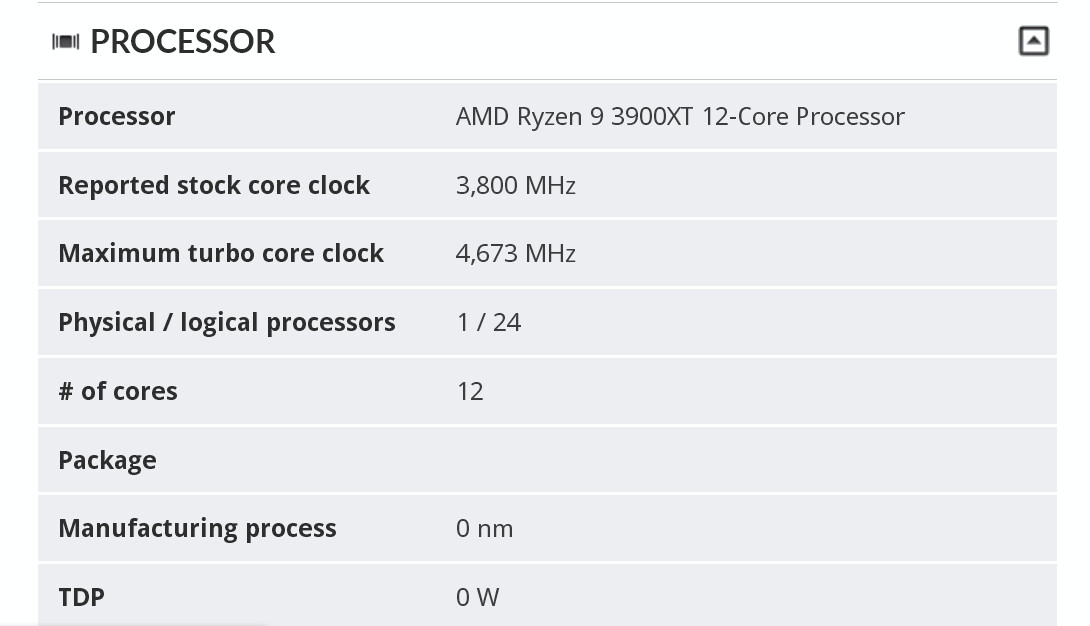The width and height of the screenshot is (1090, 626).
Task: Click the 1 / 24 value
Action: (489, 322)
